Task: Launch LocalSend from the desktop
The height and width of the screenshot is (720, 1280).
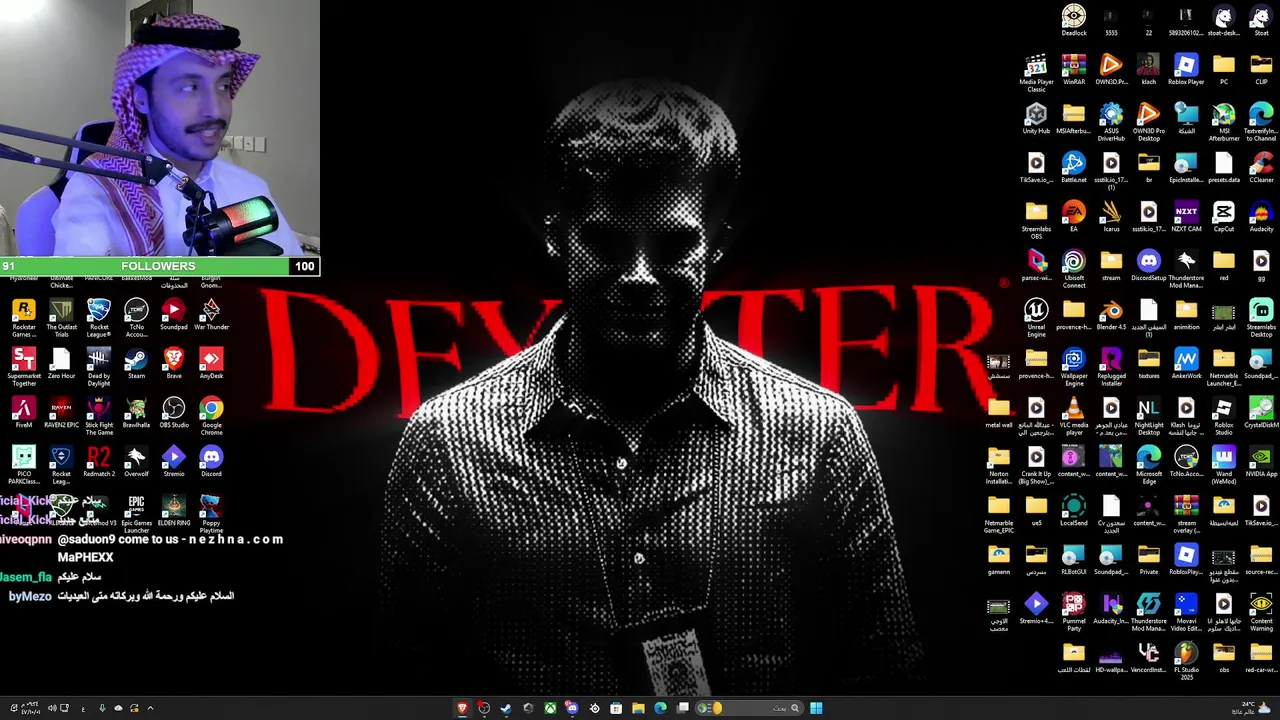Action: tap(1074, 510)
